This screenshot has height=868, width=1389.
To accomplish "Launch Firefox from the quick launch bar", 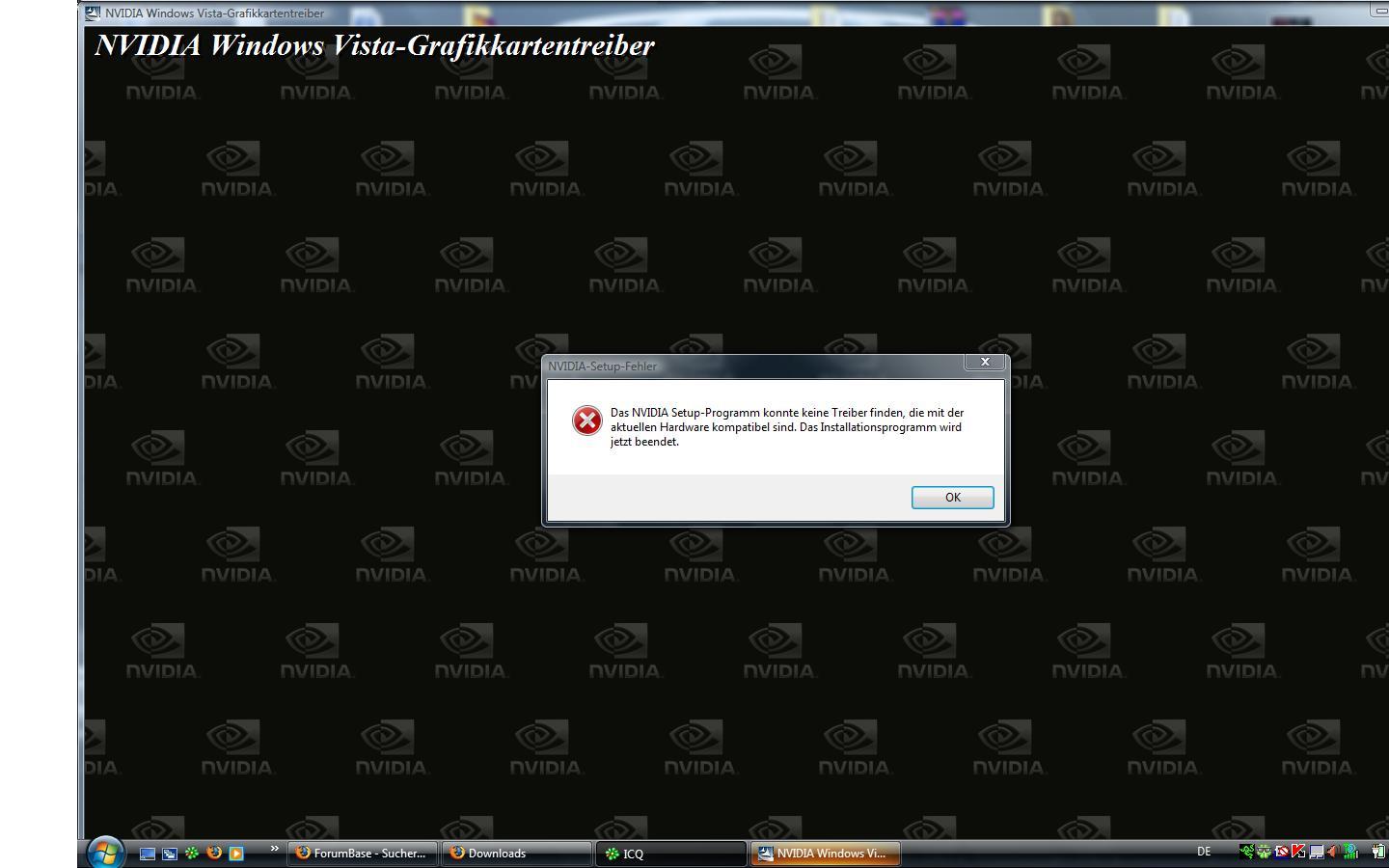I will 214,853.
